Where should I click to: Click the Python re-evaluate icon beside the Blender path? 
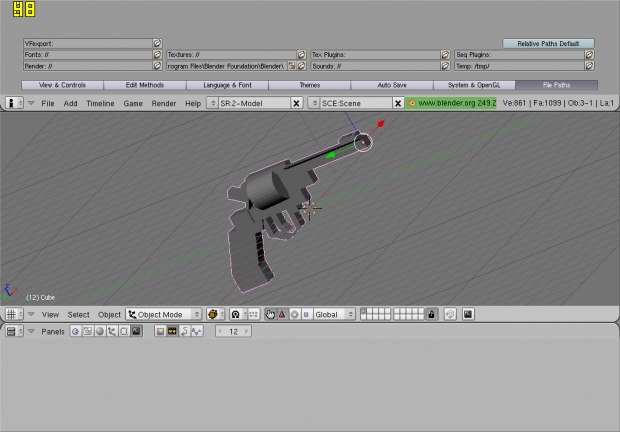tap(292, 66)
